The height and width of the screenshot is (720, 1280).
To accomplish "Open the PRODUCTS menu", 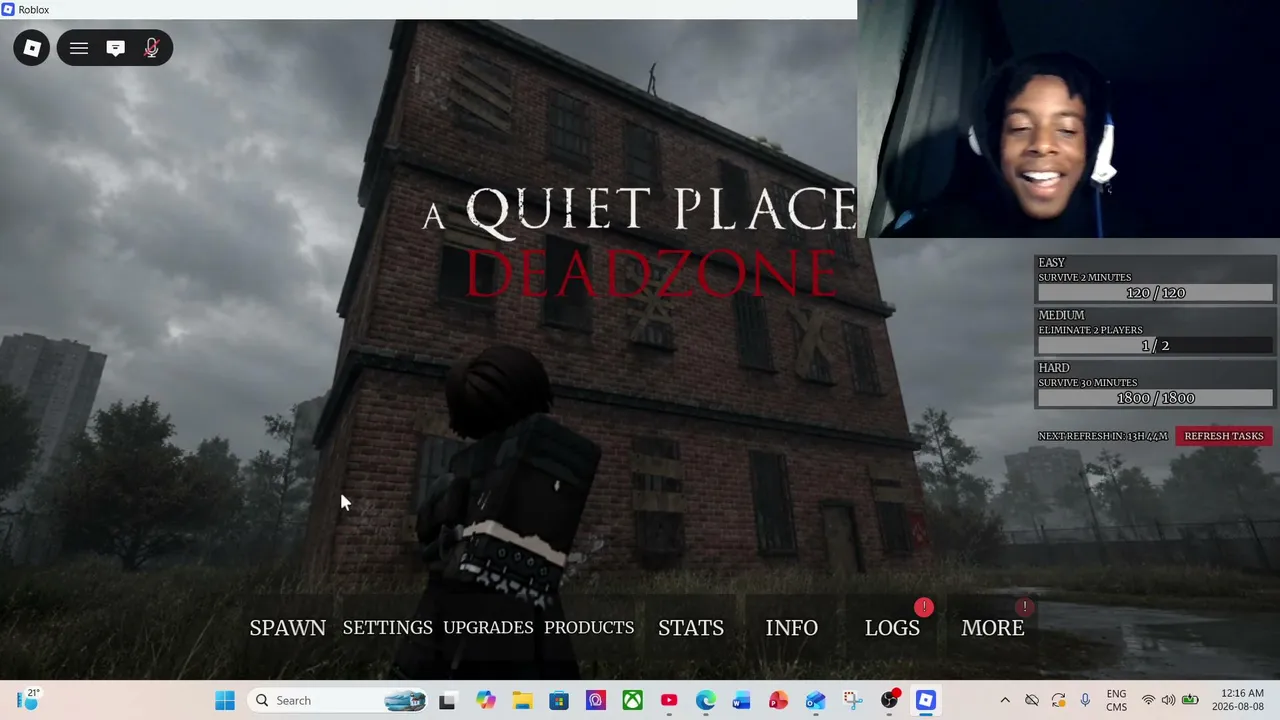I will 589,628.
